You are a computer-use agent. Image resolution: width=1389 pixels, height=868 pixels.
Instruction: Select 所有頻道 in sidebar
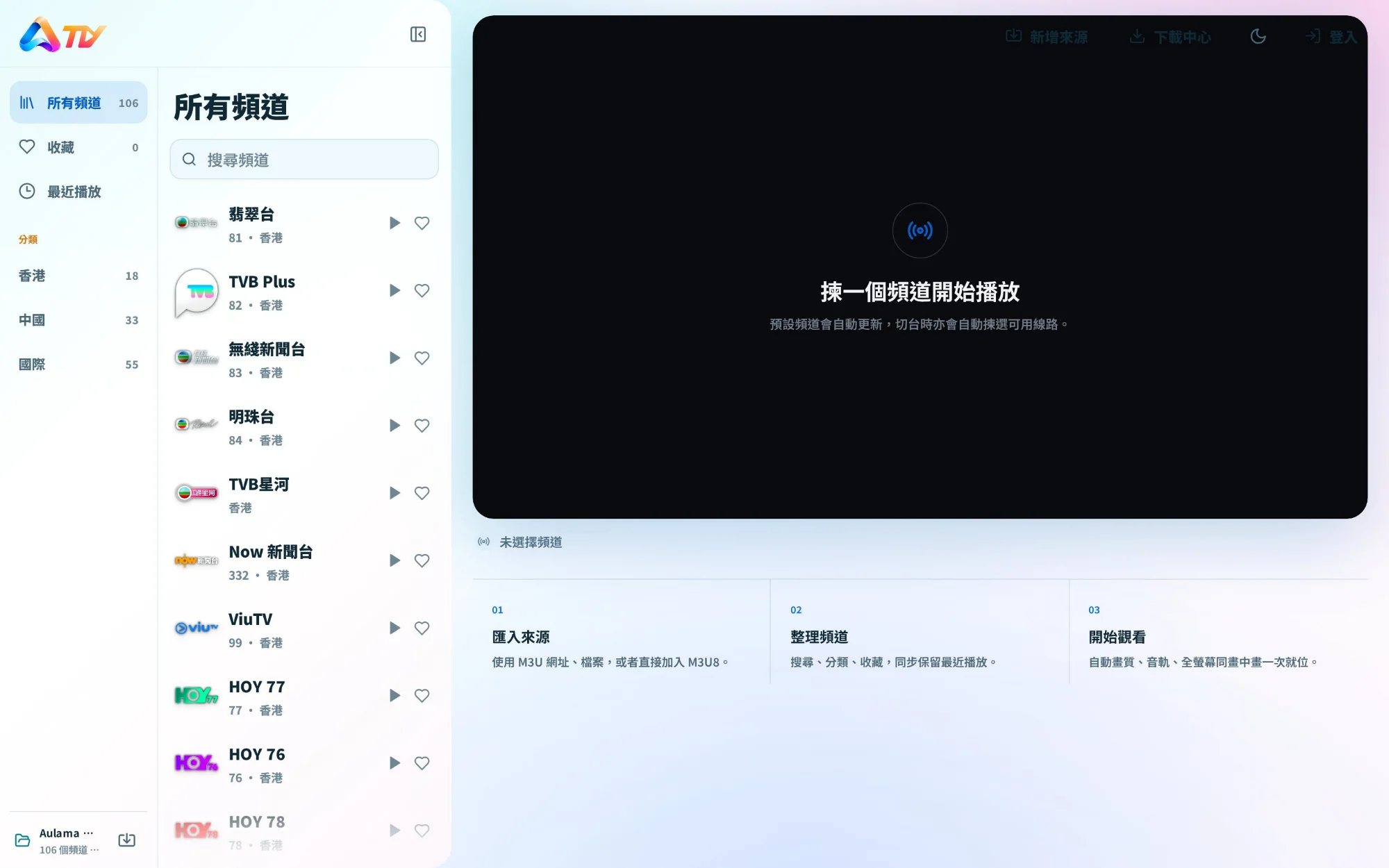(78, 103)
